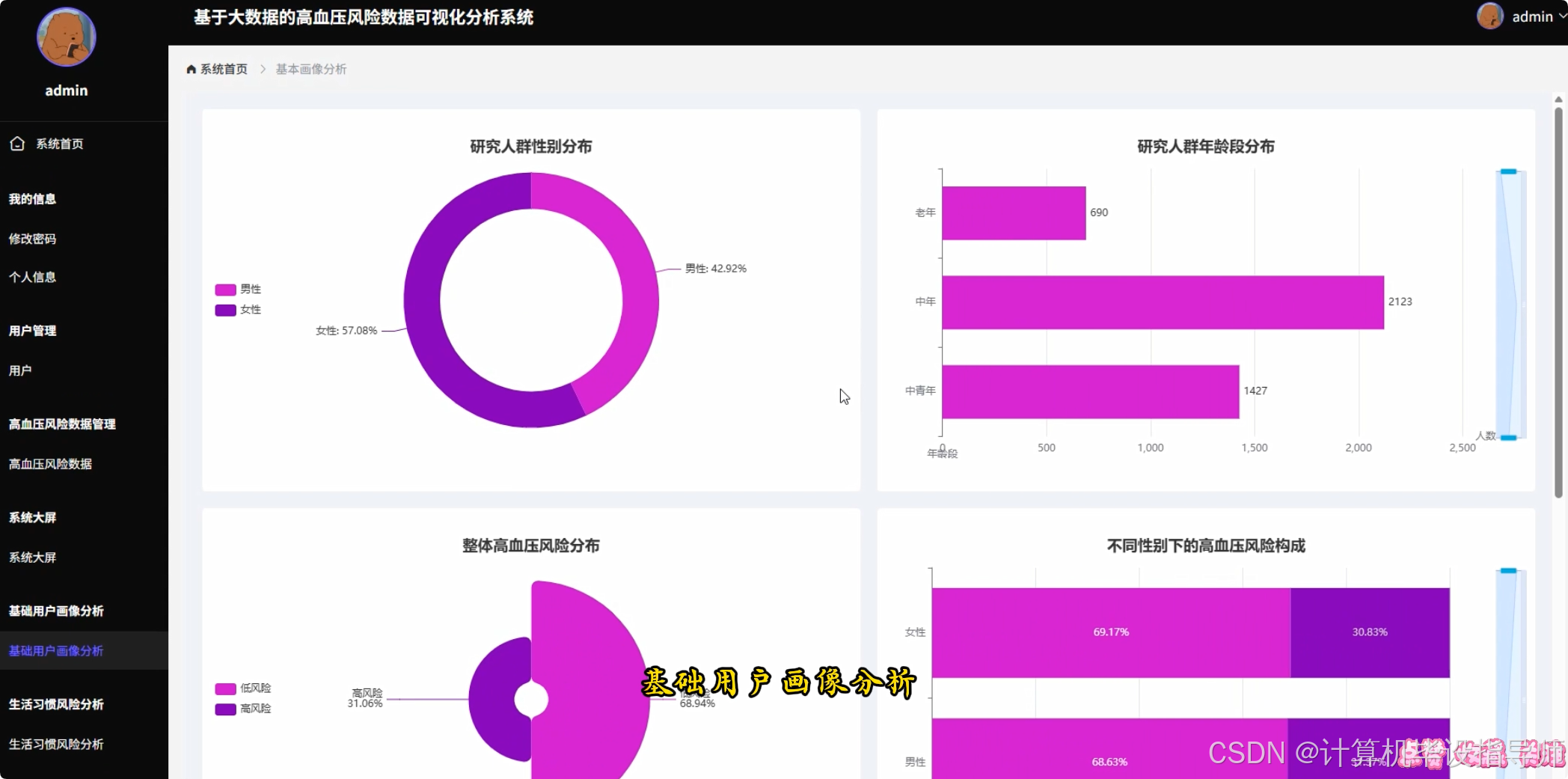1568x779 pixels.
Task: Select 用户 under 用户管理
Action: pyautogui.click(x=19, y=370)
